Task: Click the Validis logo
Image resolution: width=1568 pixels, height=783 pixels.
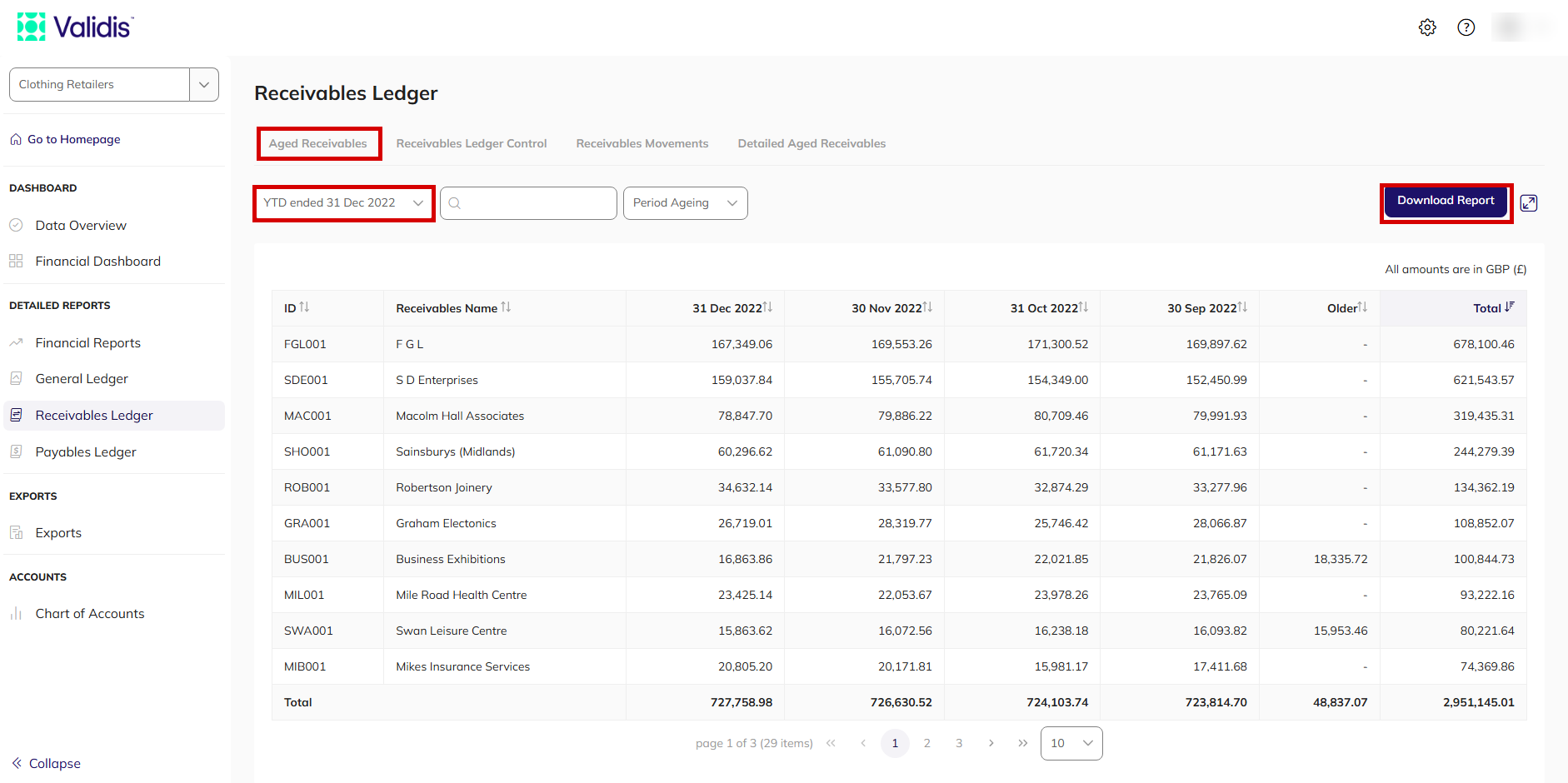Action: point(75,27)
